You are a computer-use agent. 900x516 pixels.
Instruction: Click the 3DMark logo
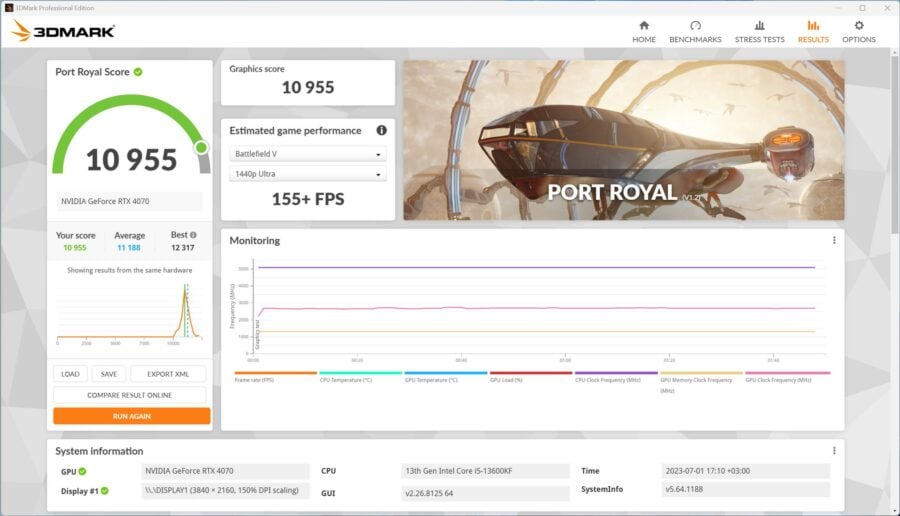63,31
